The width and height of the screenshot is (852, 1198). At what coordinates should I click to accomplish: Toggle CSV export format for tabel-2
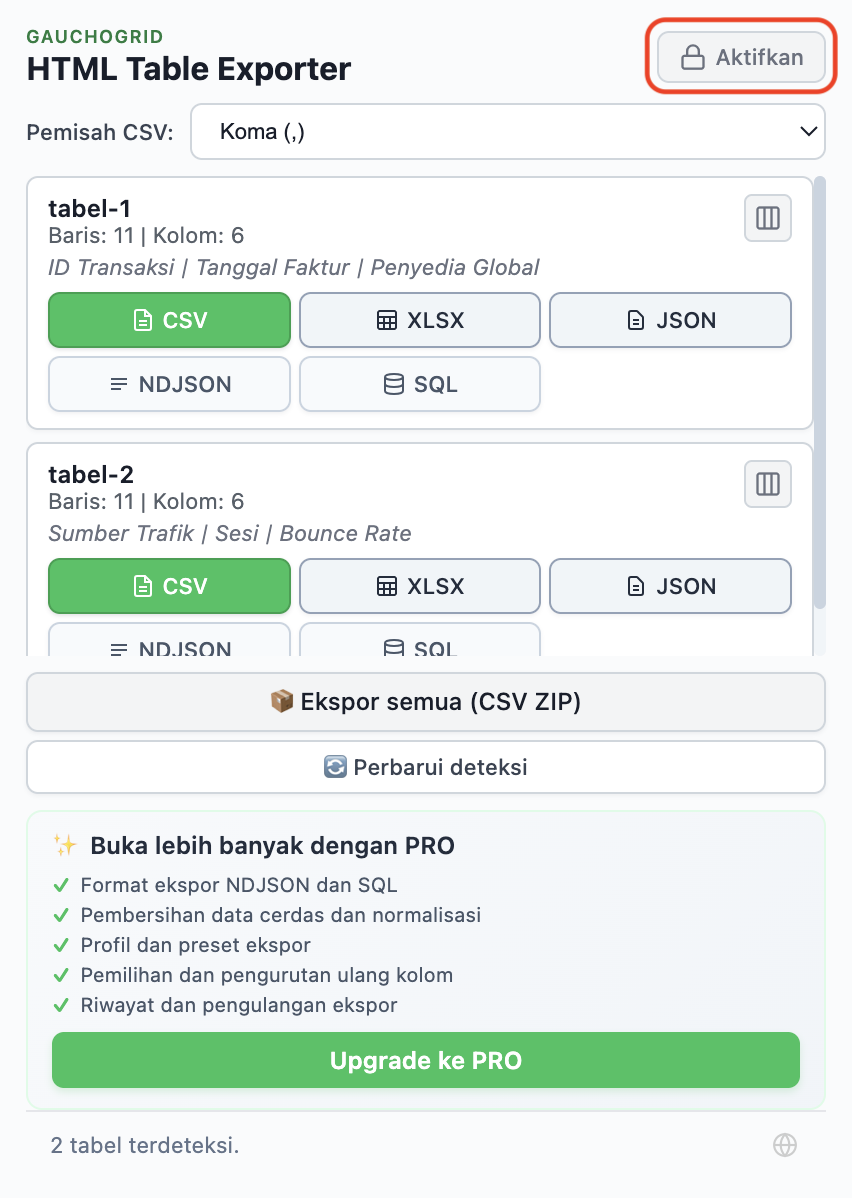(169, 586)
